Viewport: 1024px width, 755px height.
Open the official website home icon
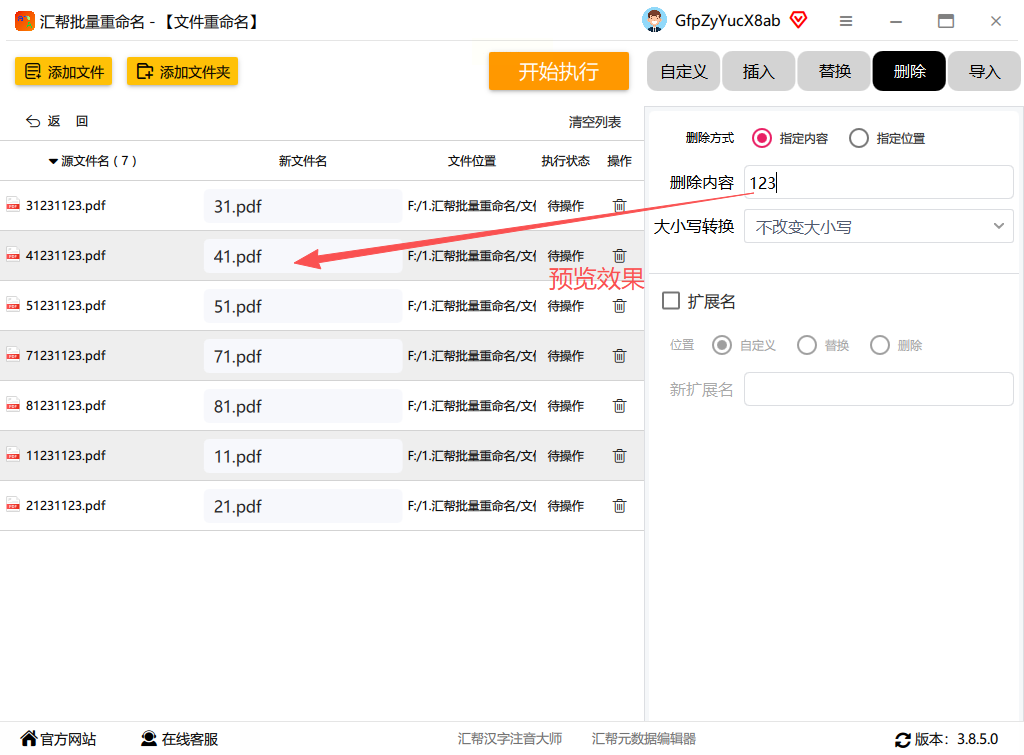29,738
